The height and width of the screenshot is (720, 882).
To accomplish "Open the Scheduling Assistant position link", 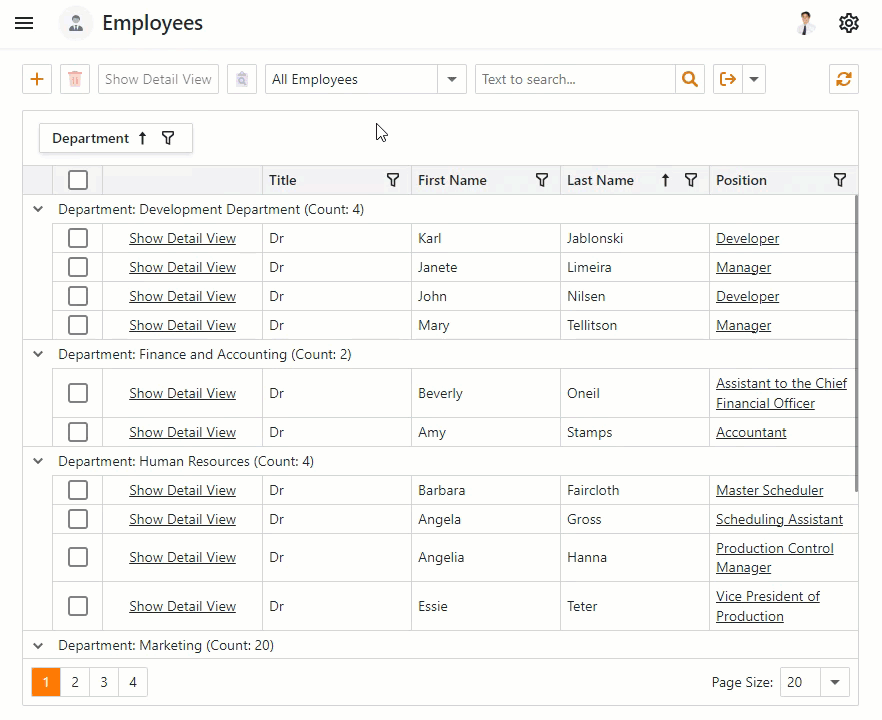I will click(779, 520).
